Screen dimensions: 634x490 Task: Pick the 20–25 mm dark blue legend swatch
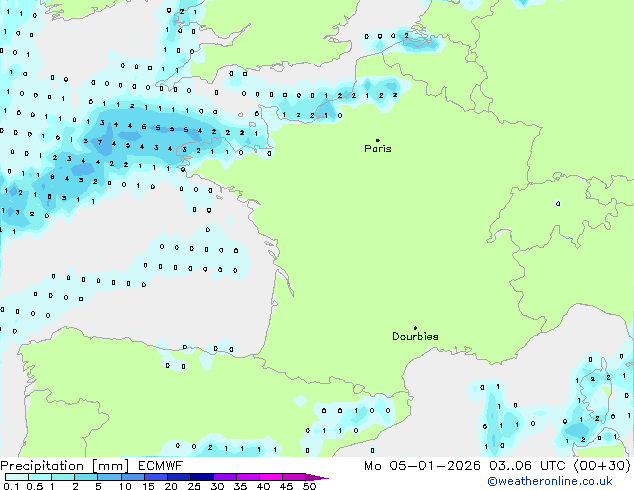179,477
